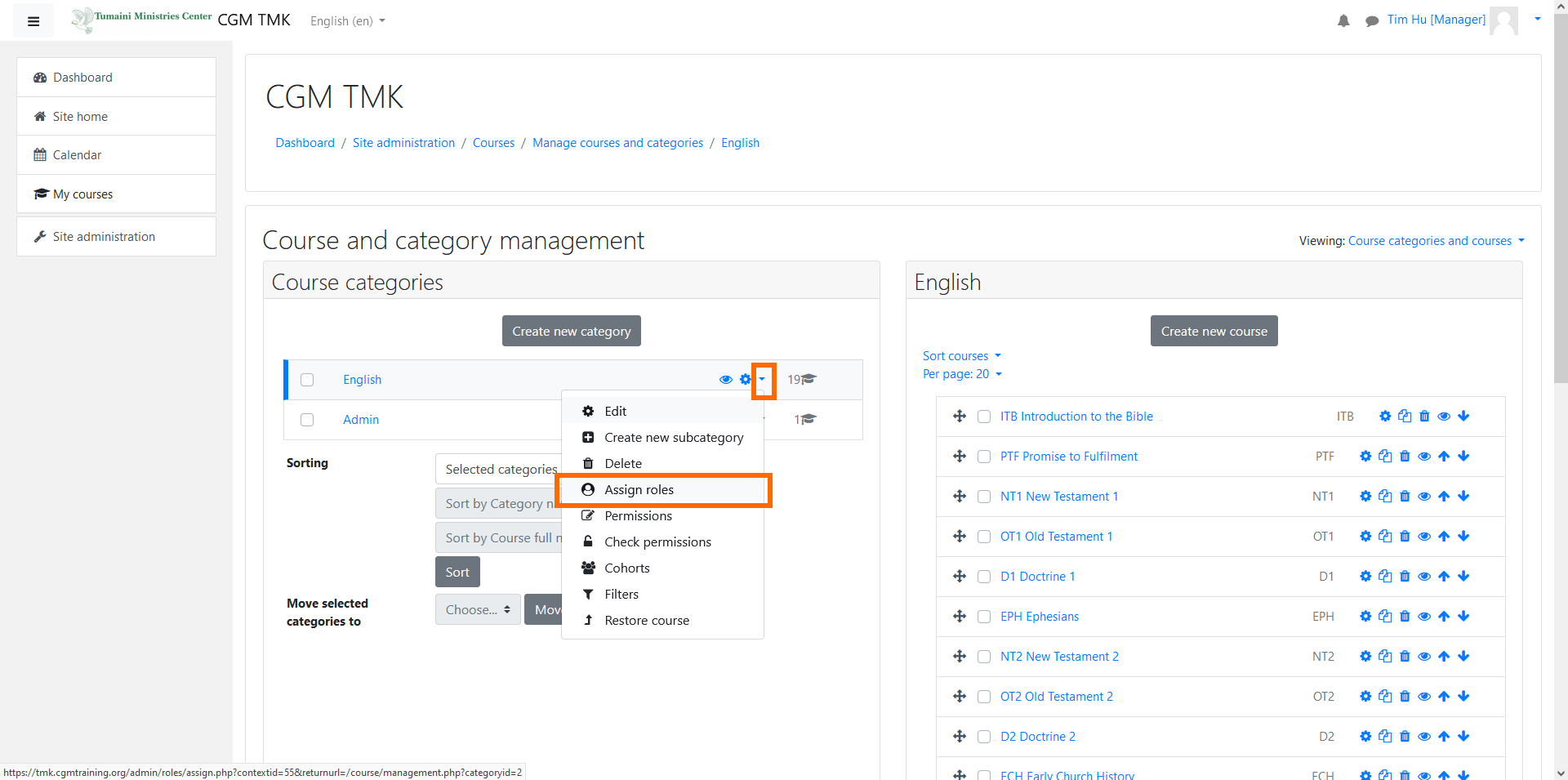The width and height of the screenshot is (1568, 780).
Task: Open the Sort by Course full name dropdown
Action: (498, 538)
